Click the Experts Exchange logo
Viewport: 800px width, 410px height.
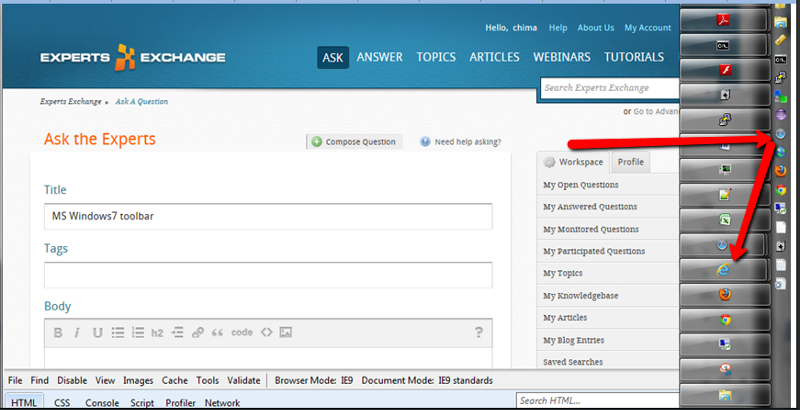tap(133, 57)
